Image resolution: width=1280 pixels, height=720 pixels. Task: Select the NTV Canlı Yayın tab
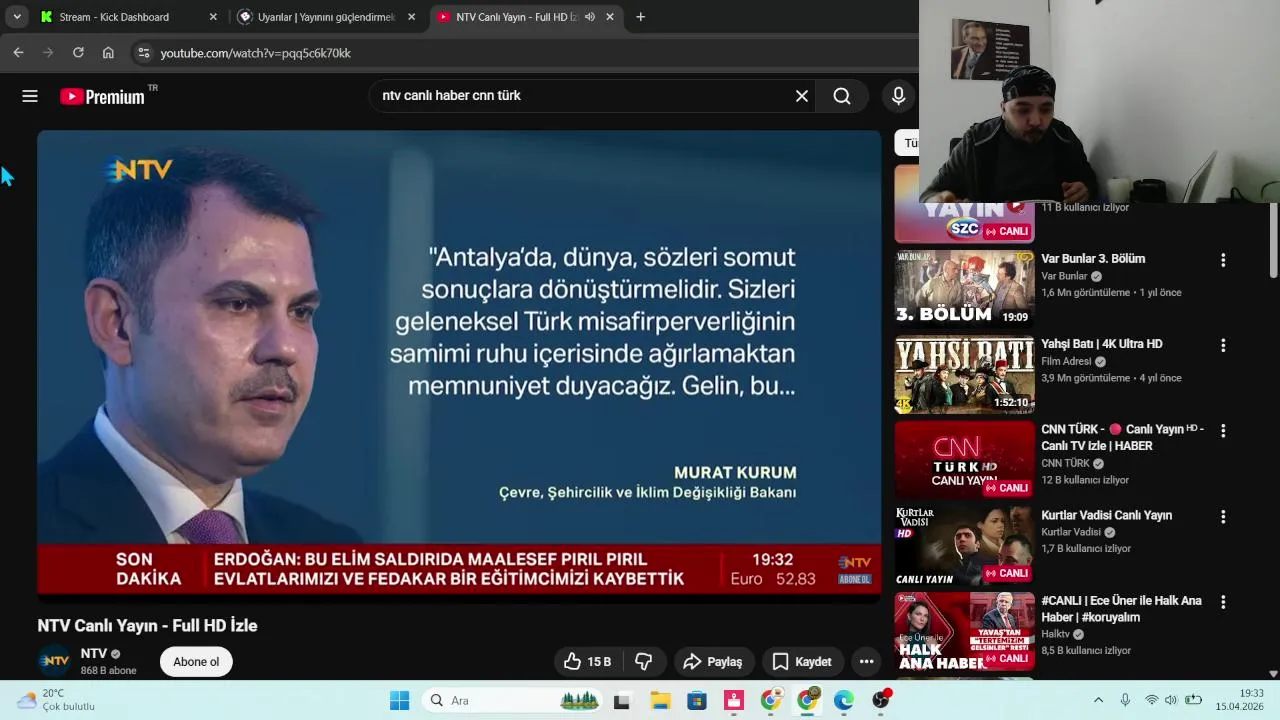click(526, 17)
